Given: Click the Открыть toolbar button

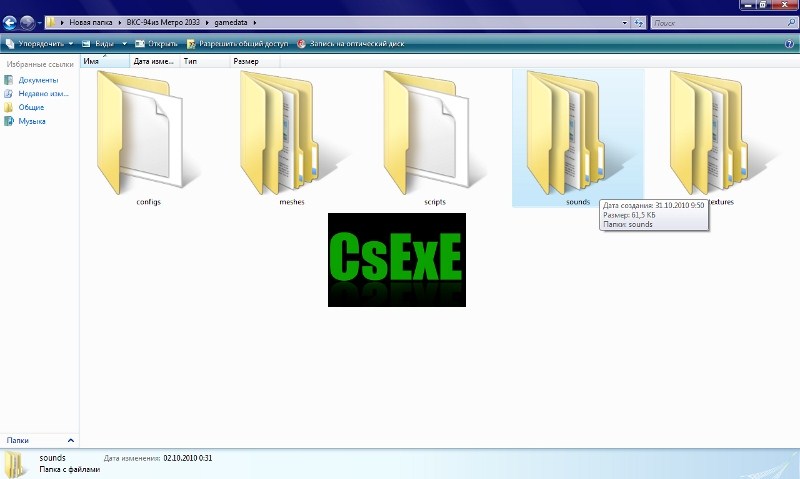Looking at the screenshot, I should point(155,44).
